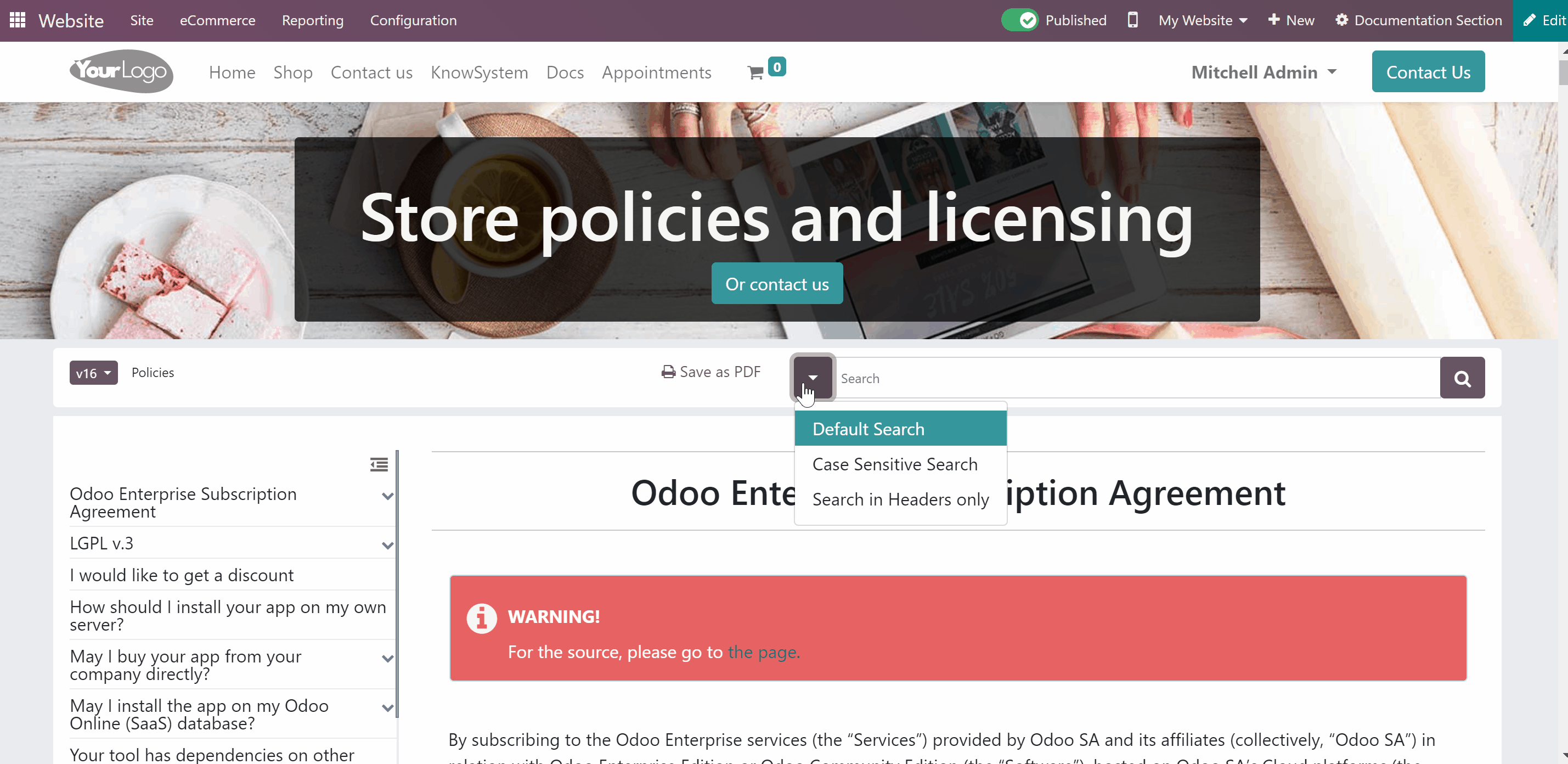
Task: Click the YourLogo site logo
Action: coord(121,71)
